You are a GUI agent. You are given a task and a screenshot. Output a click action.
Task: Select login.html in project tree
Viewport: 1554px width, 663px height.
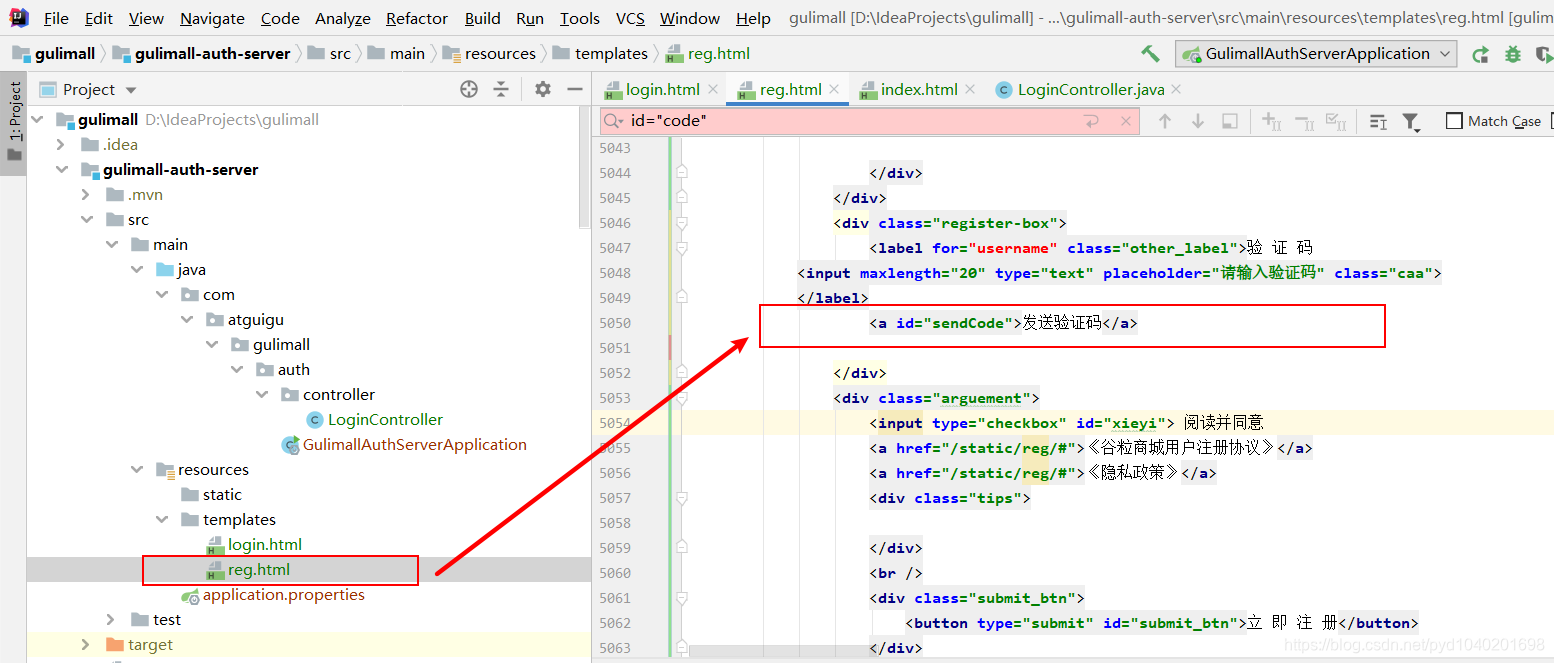[x=264, y=545]
